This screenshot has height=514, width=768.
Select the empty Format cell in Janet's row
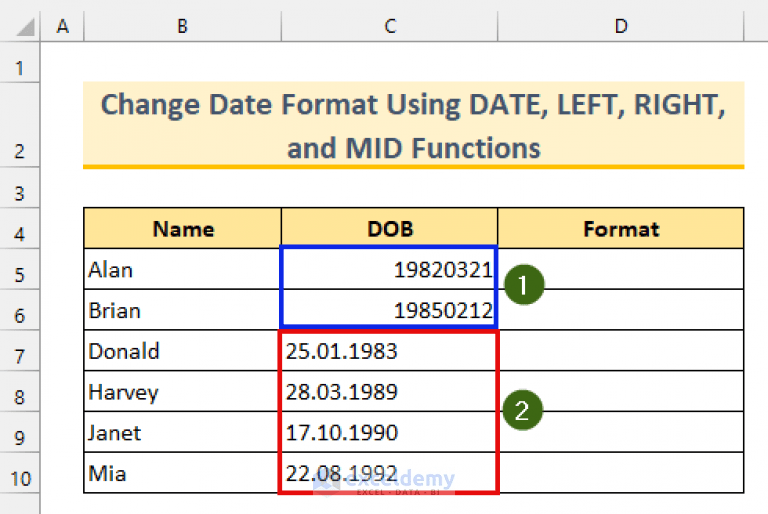tap(621, 432)
